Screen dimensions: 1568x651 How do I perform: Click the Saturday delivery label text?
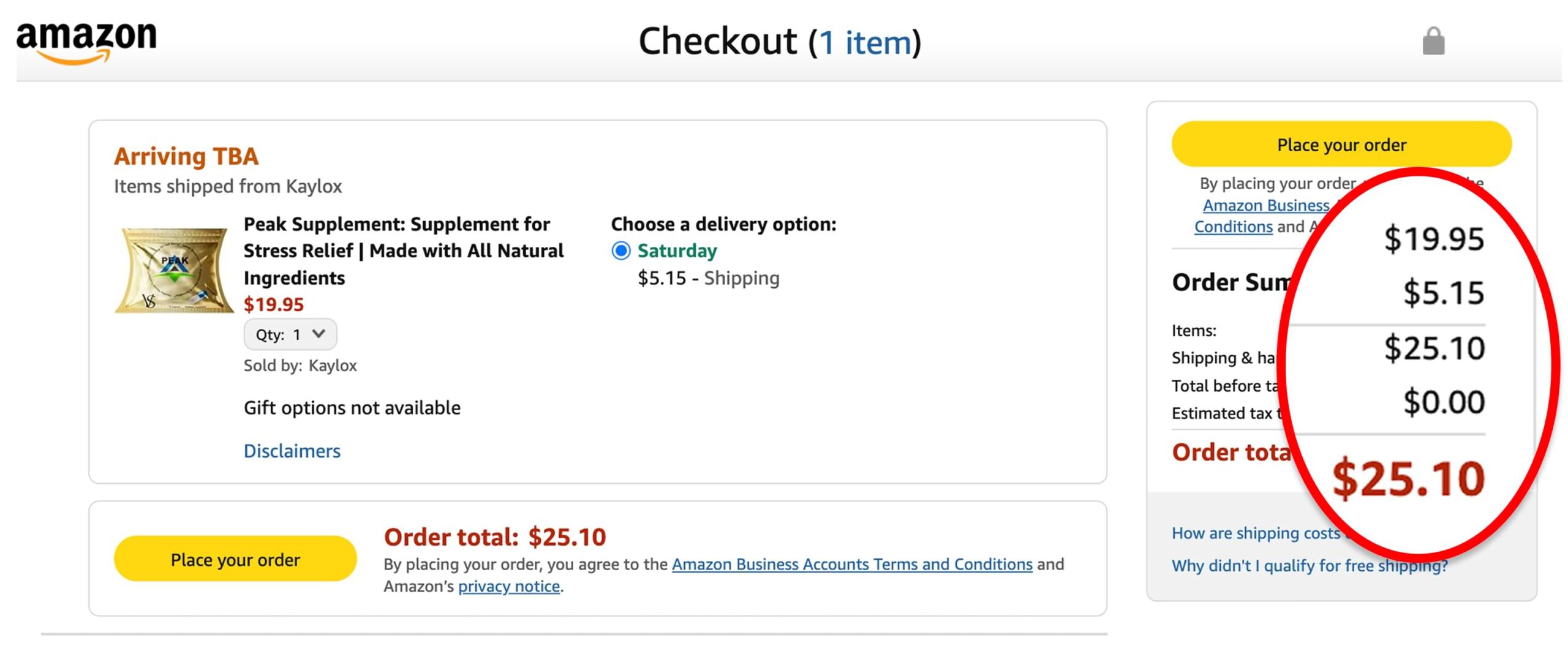click(677, 250)
